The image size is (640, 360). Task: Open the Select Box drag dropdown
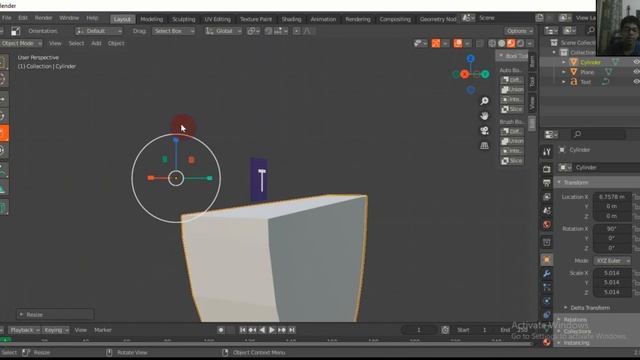pyautogui.click(x=173, y=31)
